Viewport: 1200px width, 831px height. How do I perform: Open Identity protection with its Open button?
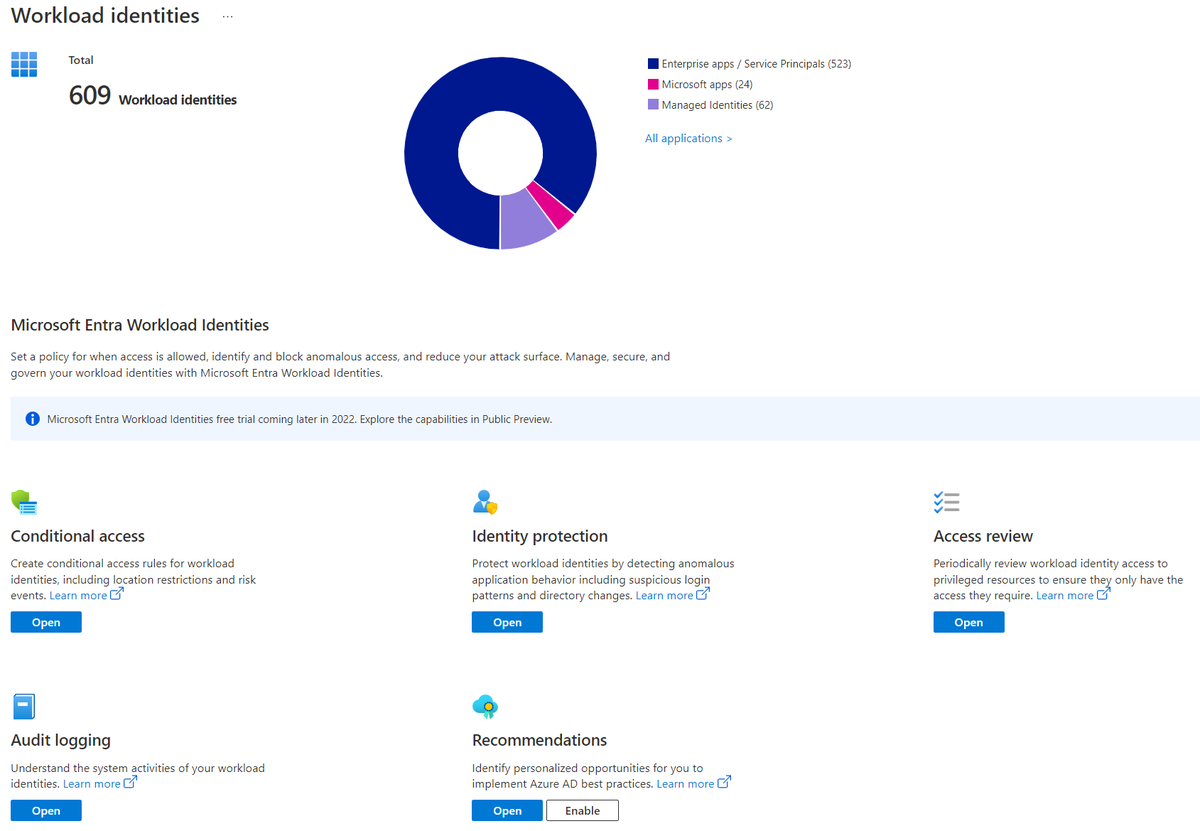pos(507,622)
